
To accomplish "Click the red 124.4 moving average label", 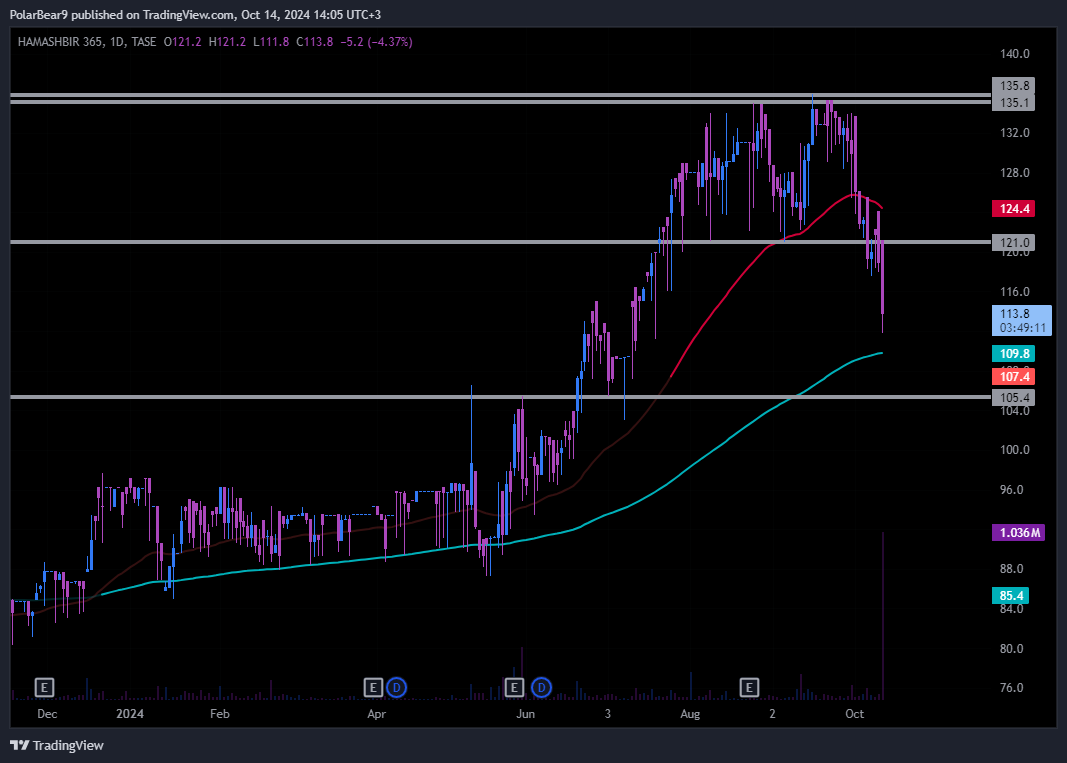I will [x=1014, y=208].
